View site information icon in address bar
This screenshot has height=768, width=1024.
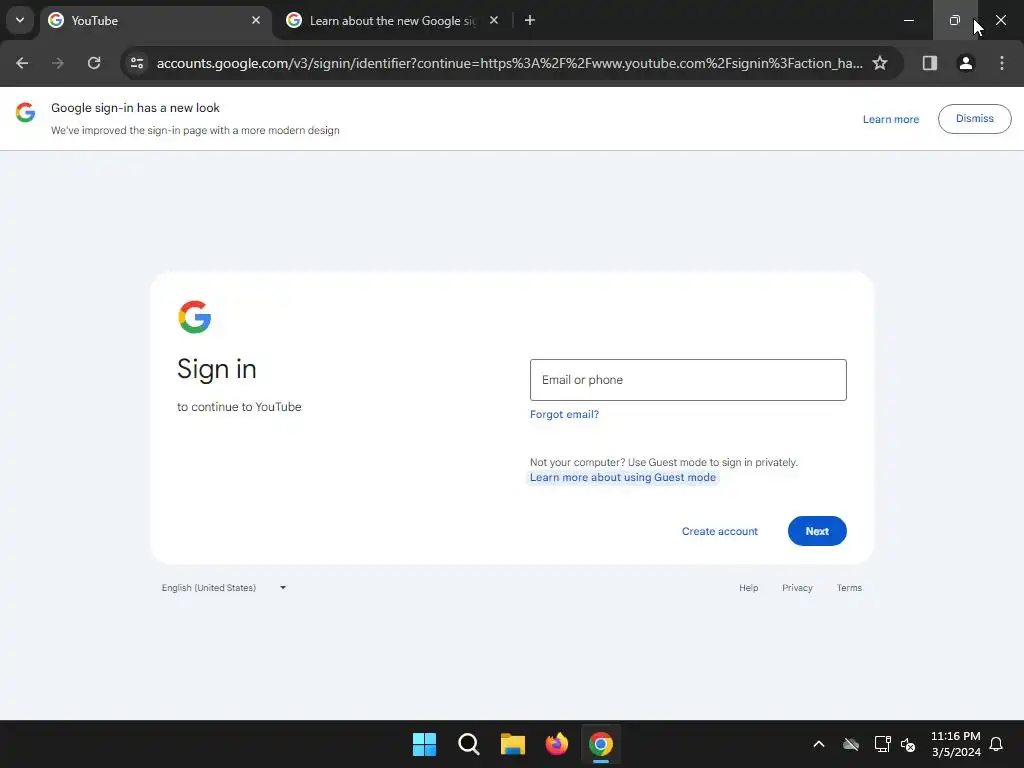[137, 63]
